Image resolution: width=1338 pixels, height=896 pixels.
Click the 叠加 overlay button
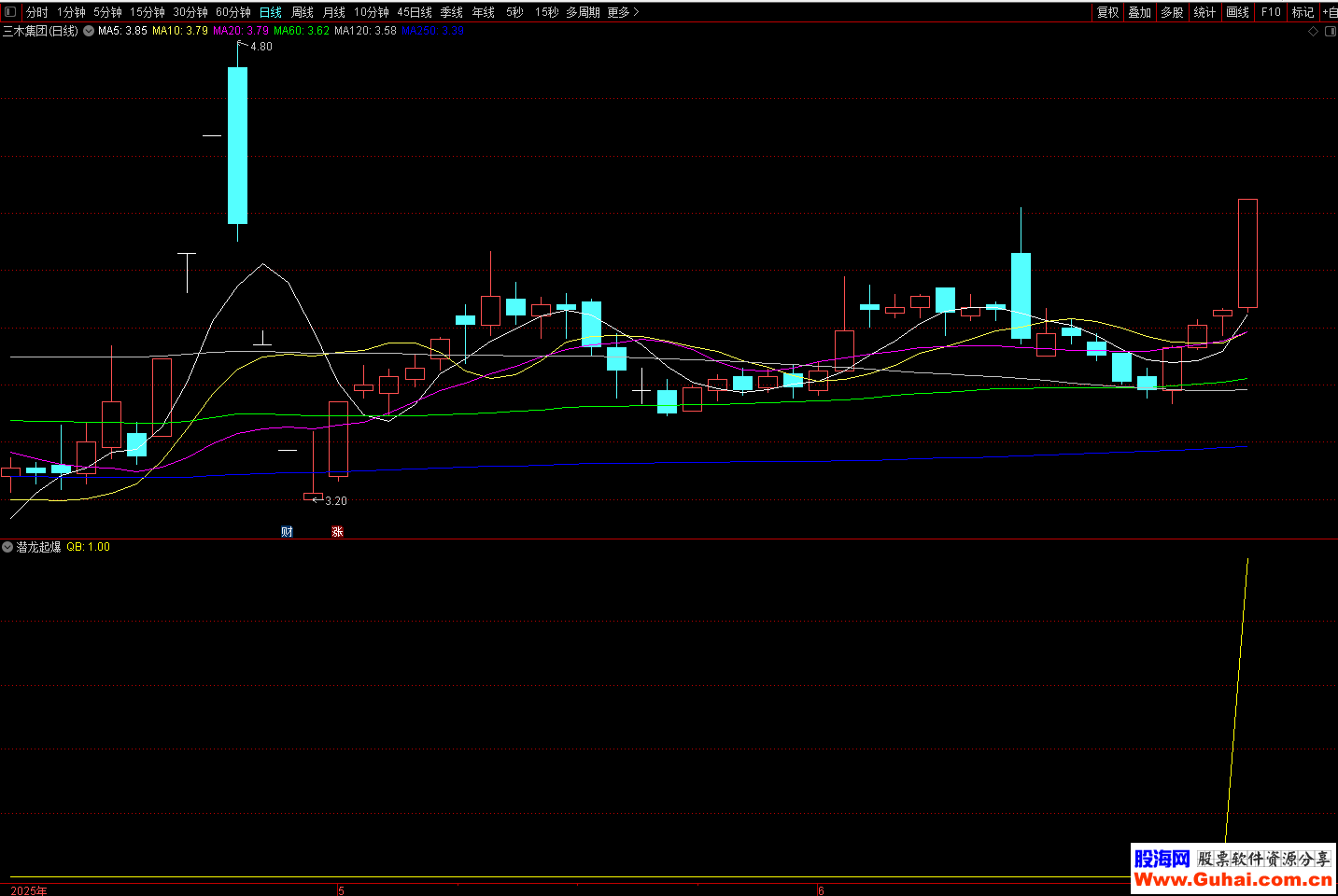(x=1140, y=12)
